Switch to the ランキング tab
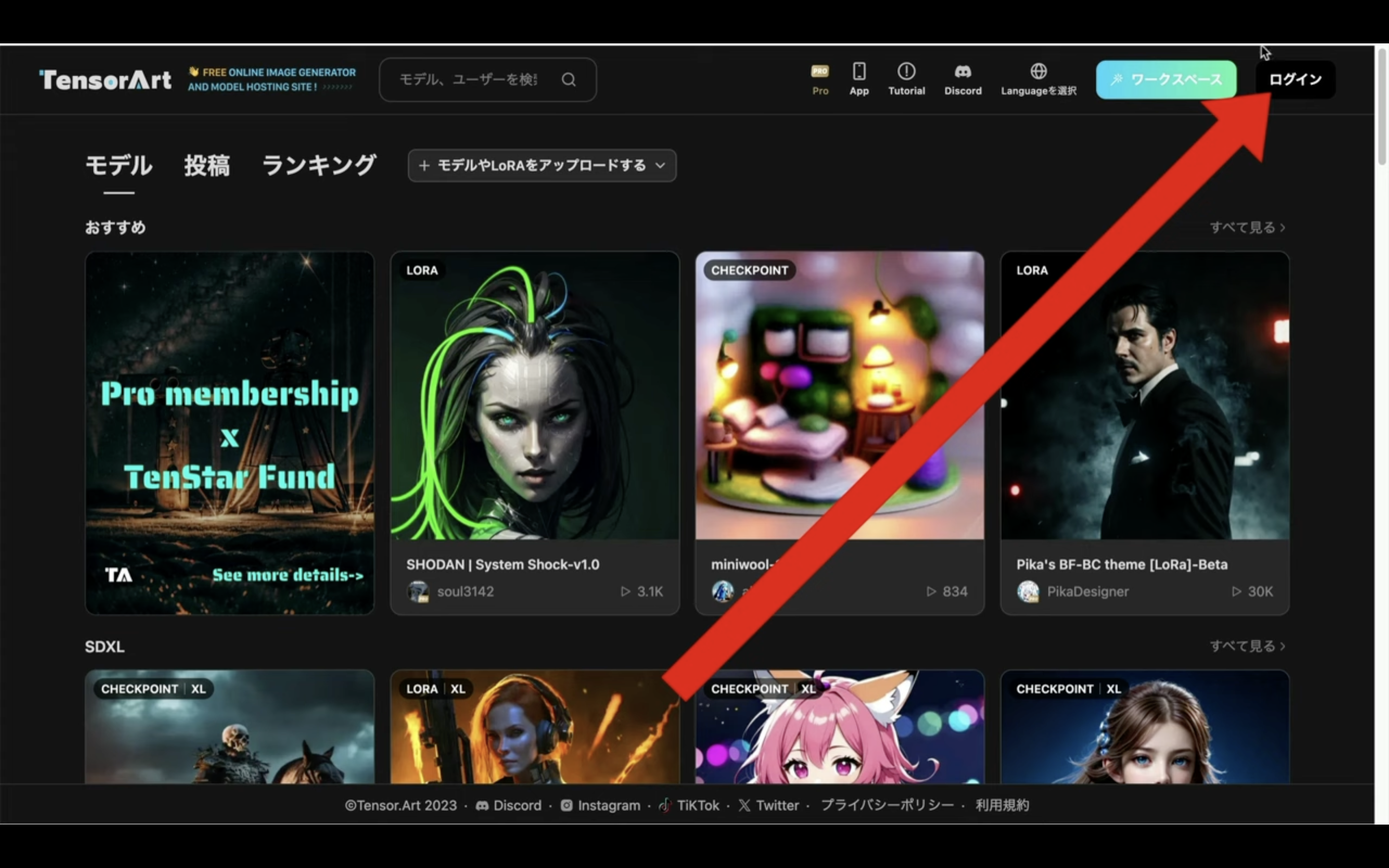Image resolution: width=1389 pixels, height=868 pixels. click(x=319, y=165)
